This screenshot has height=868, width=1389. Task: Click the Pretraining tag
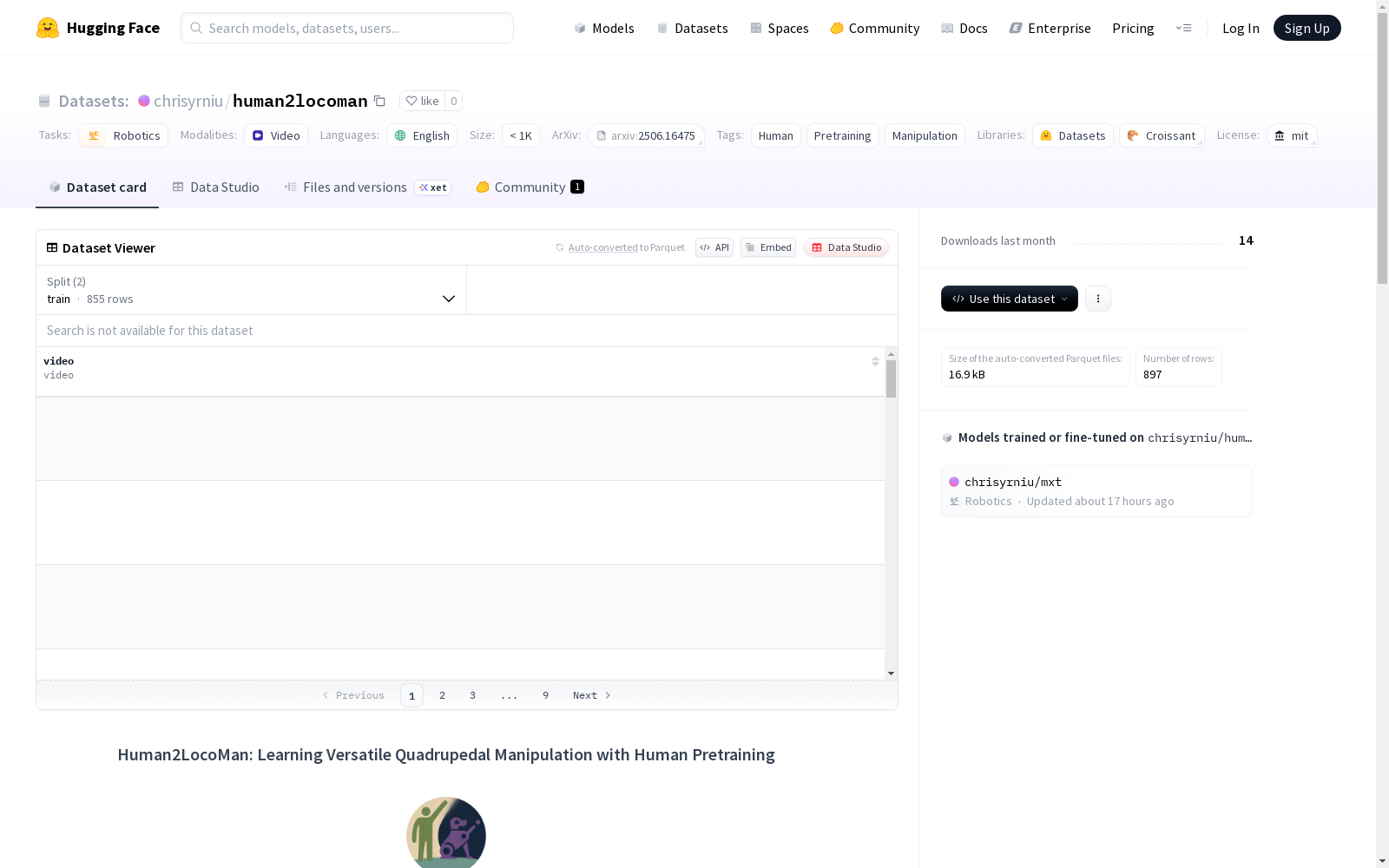click(x=842, y=135)
